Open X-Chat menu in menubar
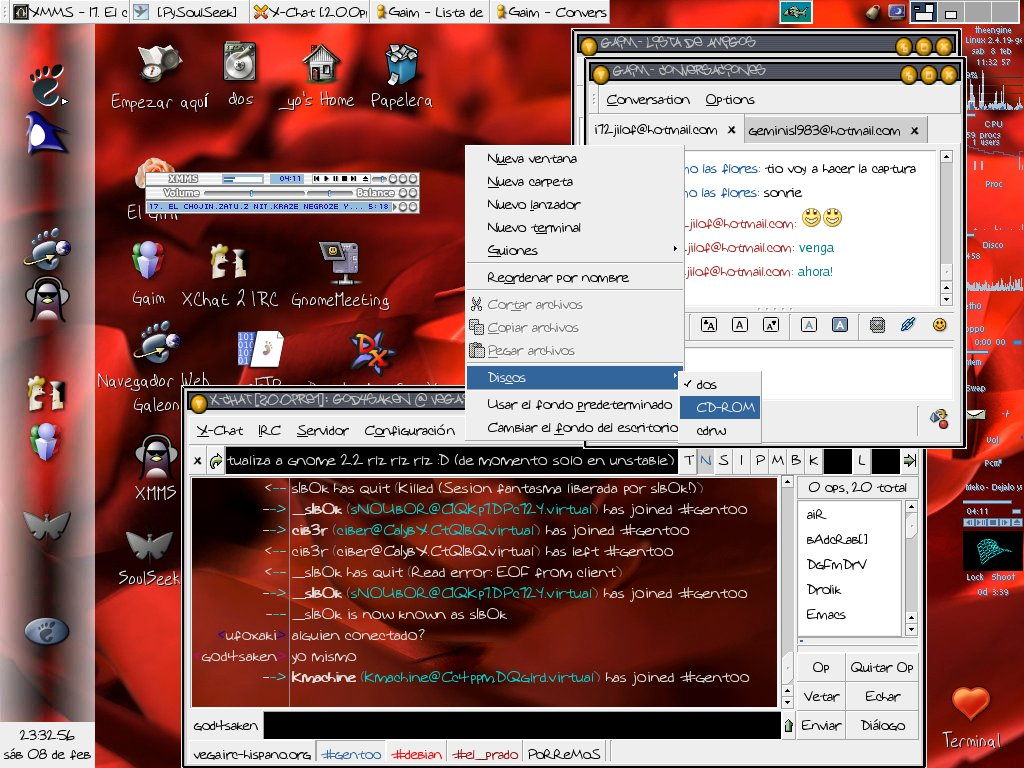Screen dimensions: 1024x768 point(219,430)
